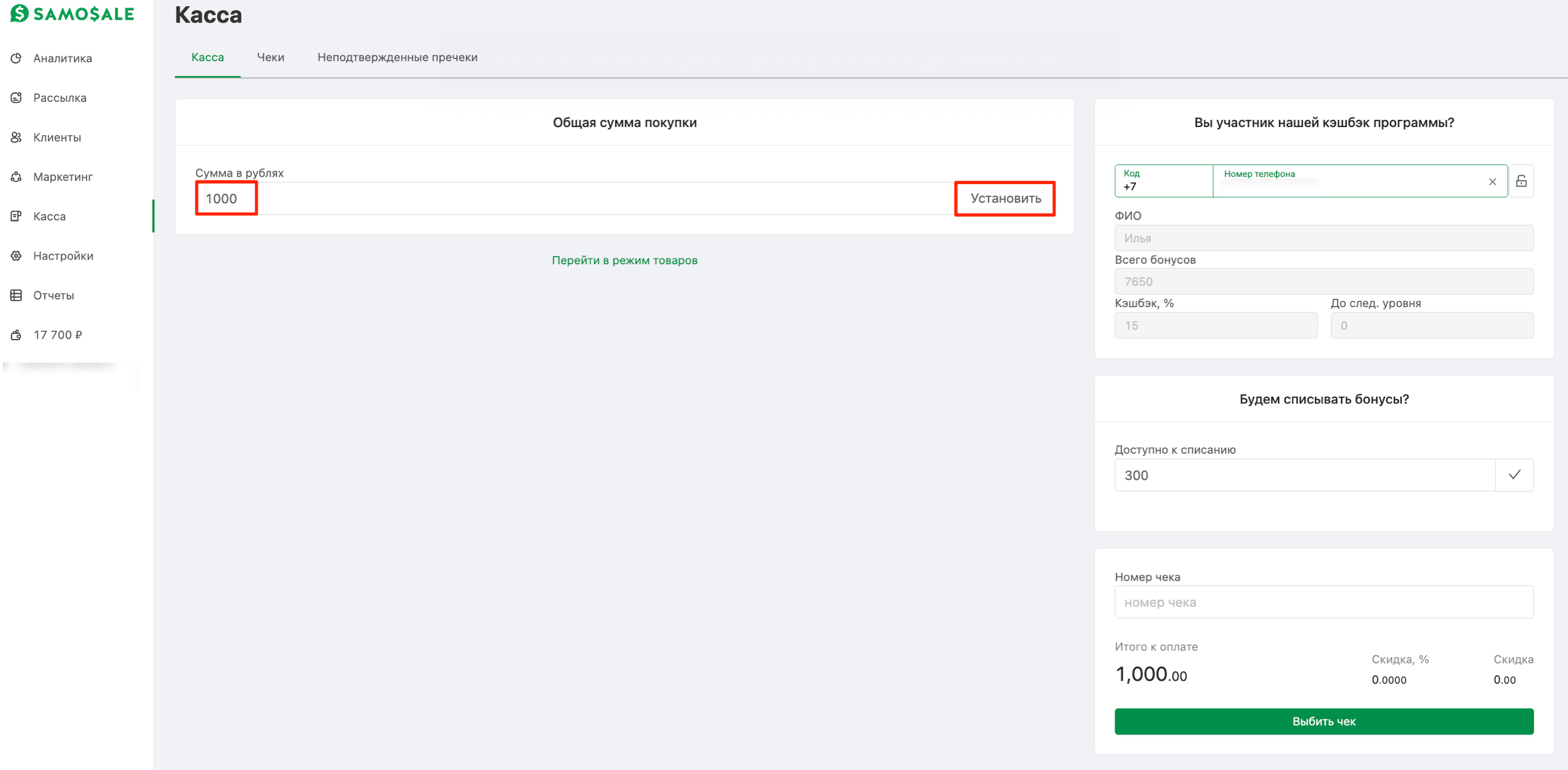Click the Маркетинг sidebar icon
Viewport: 1568px width, 770px height.
[x=16, y=177]
